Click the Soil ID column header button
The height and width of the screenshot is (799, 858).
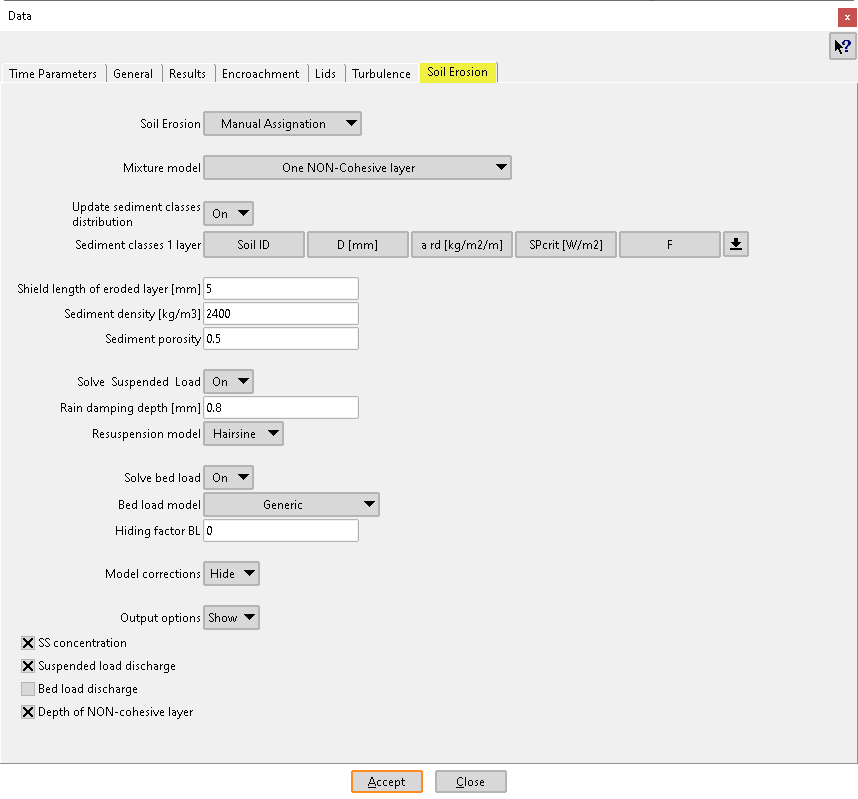[254, 245]
